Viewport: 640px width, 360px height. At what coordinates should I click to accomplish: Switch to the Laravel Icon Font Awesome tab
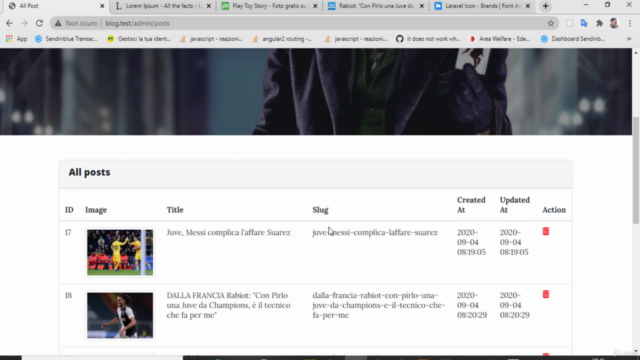coord(482,6)
